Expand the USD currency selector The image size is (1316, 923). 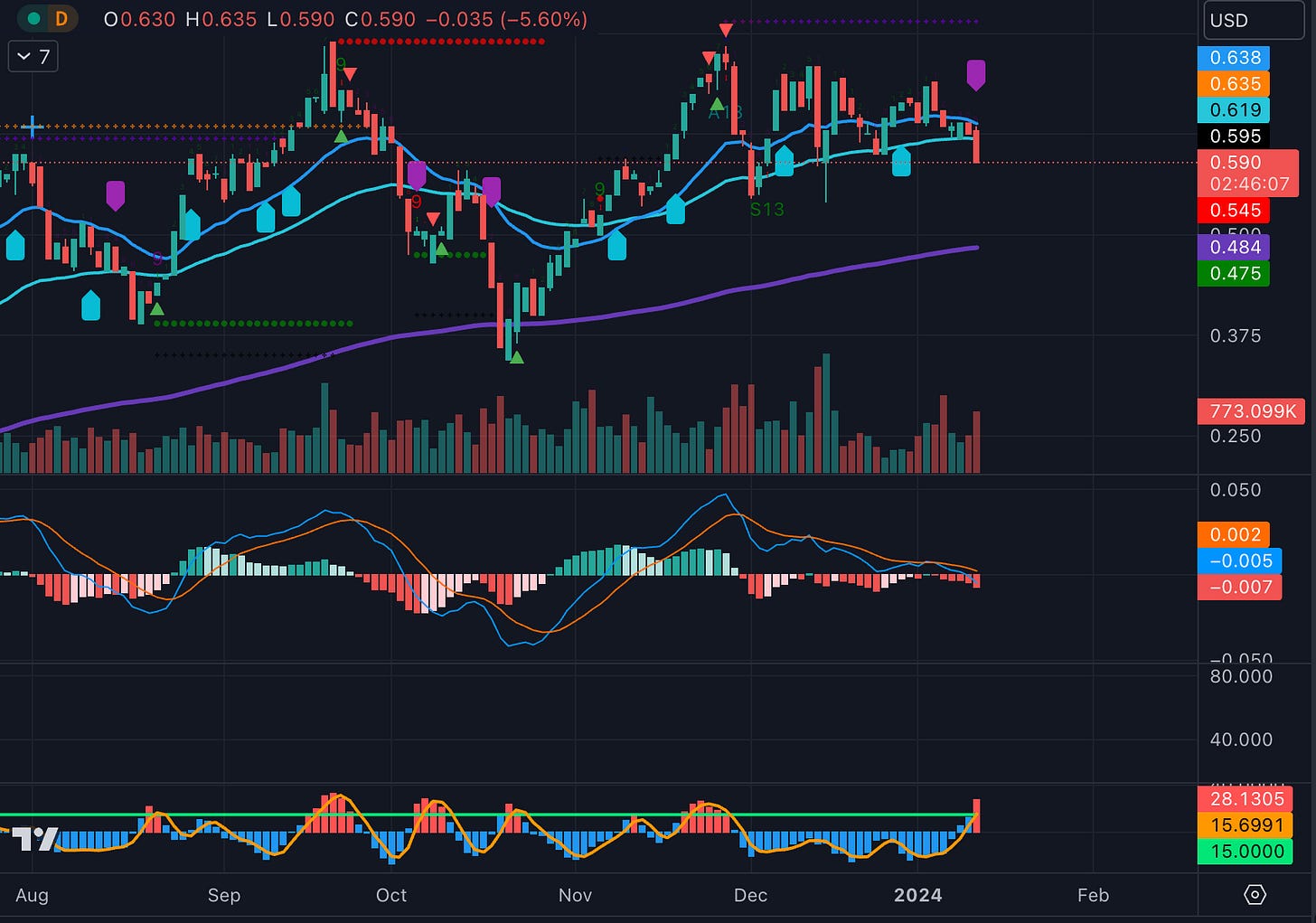1253,20
